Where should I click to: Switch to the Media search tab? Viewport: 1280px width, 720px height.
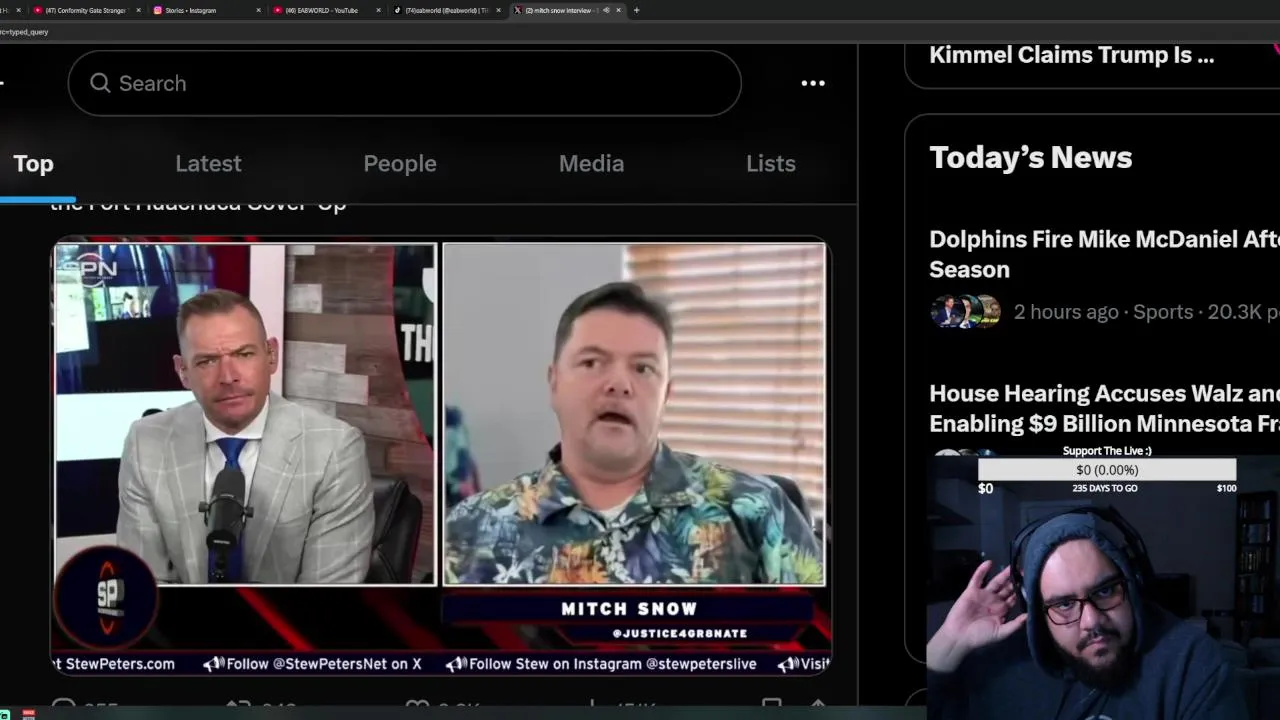tap(591, 163)
